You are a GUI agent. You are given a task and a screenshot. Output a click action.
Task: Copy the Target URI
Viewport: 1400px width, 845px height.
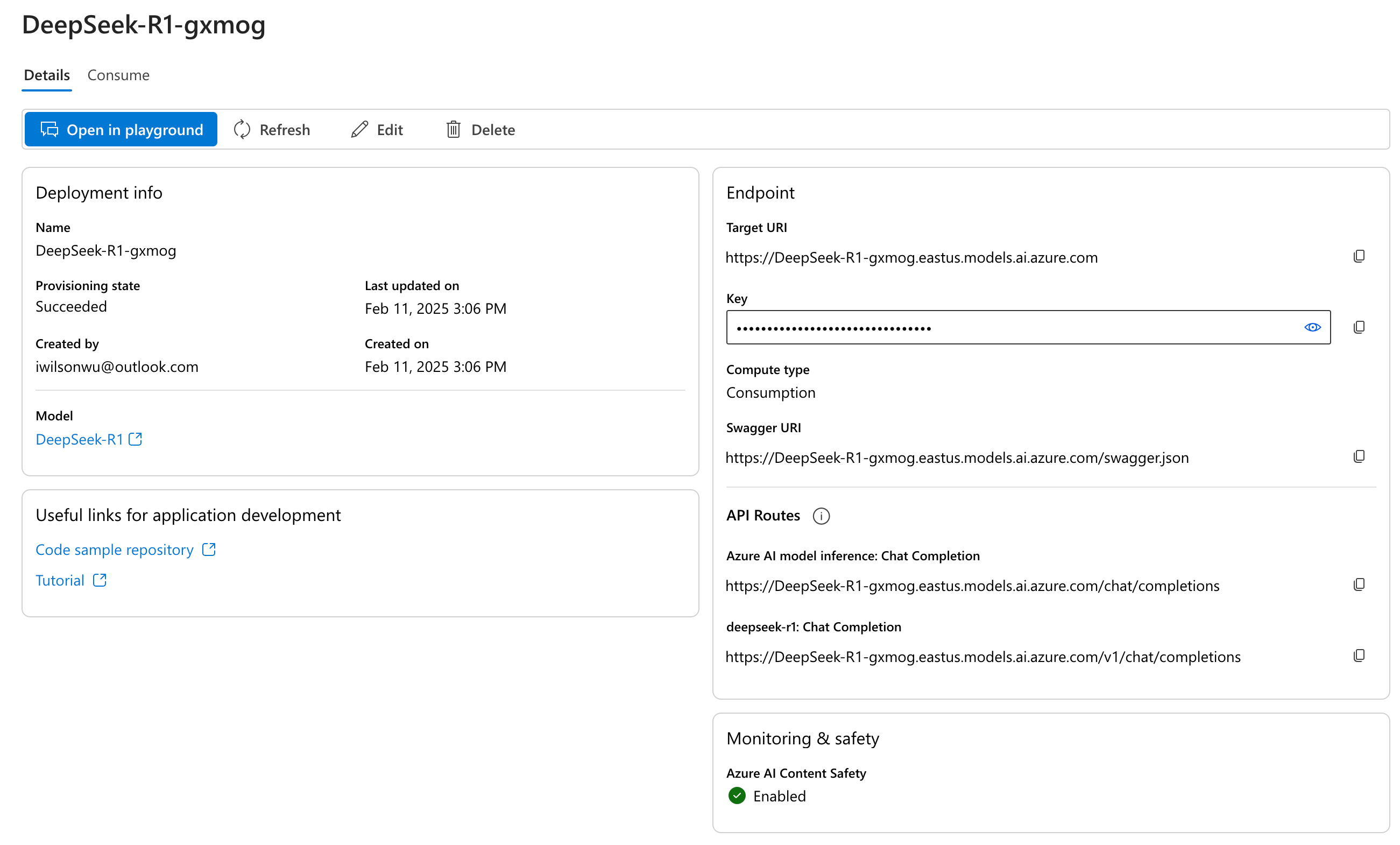[x=1359, y=256]
